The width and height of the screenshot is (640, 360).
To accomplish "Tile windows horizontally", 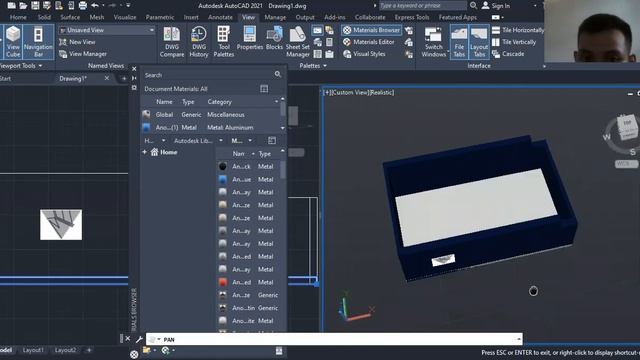I will click(x=518, y=30).
